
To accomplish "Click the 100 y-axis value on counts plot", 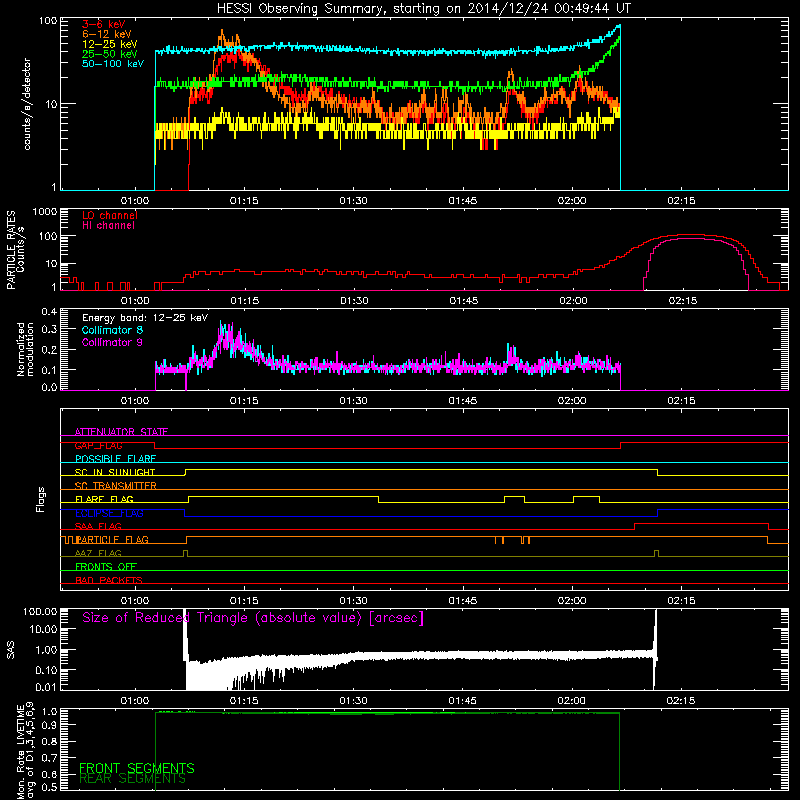I will [48, 21].
